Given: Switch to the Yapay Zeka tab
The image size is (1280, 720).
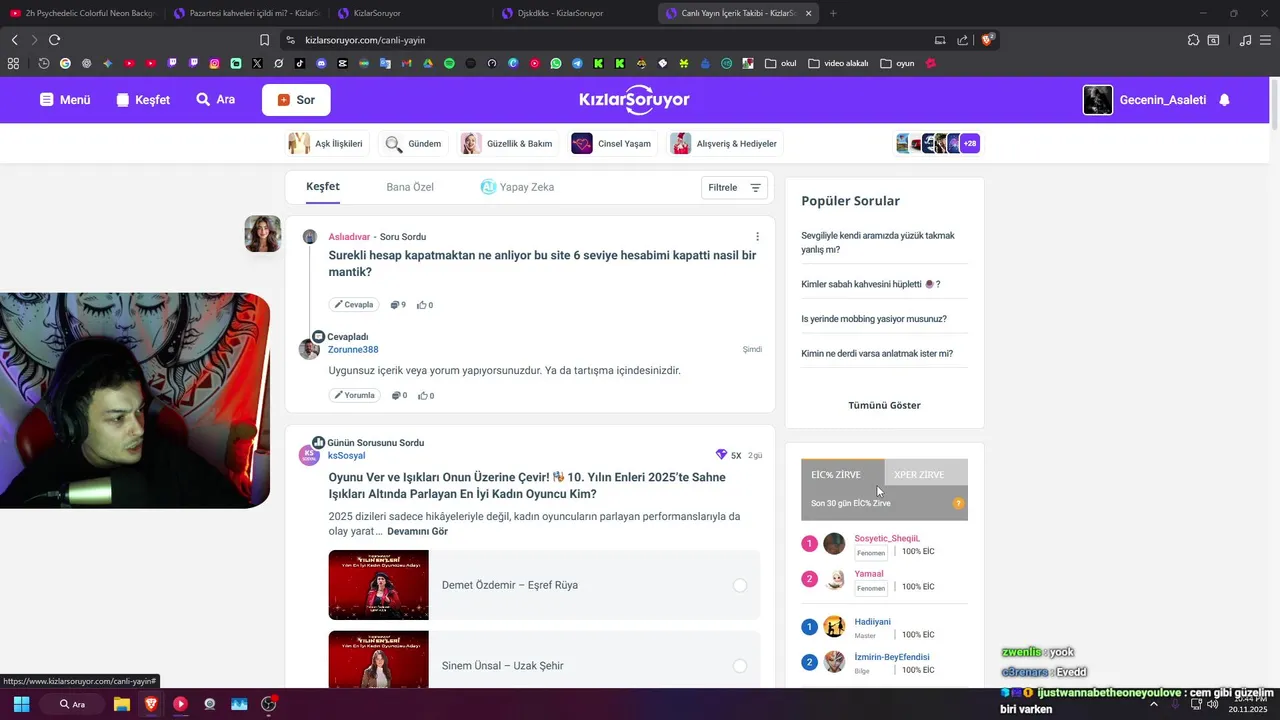Looking at the screenshot, I should [x=517, y=187].
